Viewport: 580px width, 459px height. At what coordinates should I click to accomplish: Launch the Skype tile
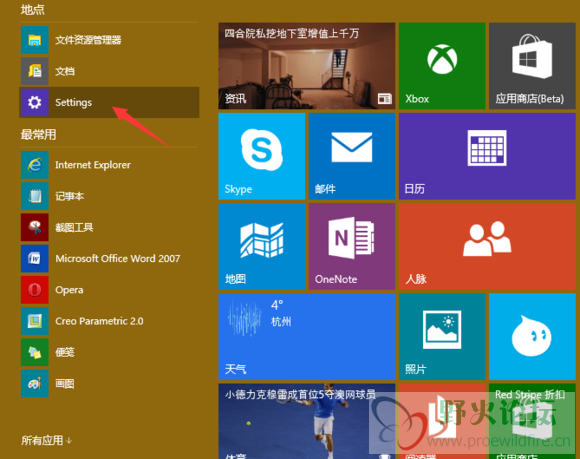(262, 156)
